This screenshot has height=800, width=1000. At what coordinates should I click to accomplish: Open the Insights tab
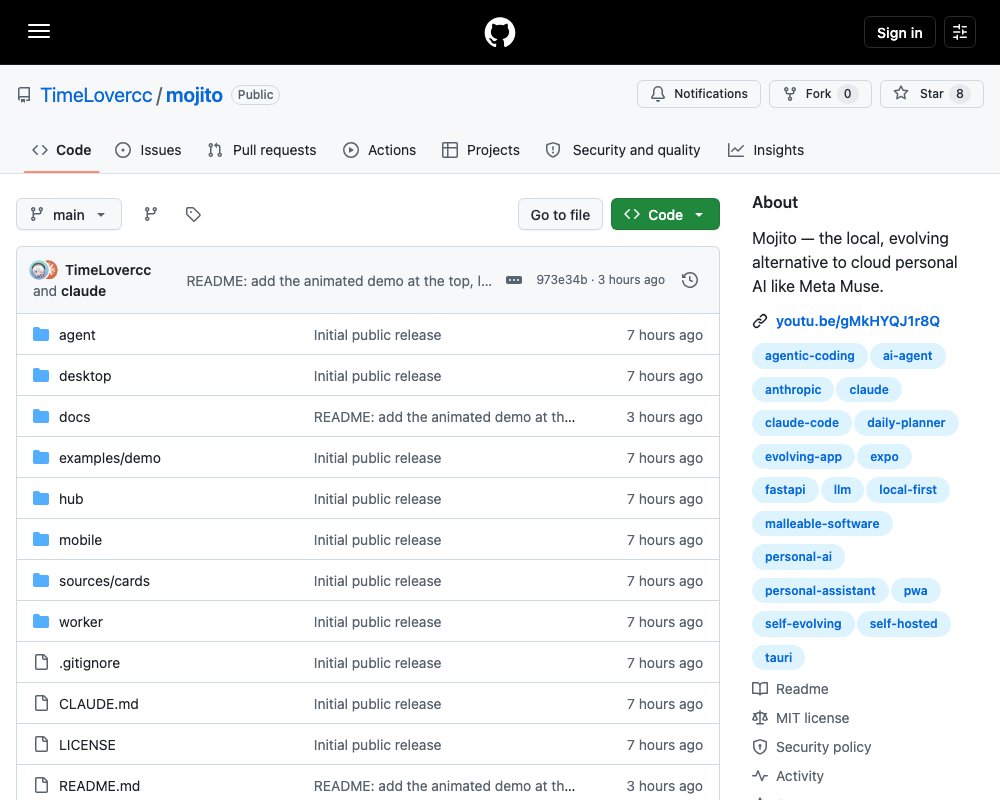coord(766,150)
